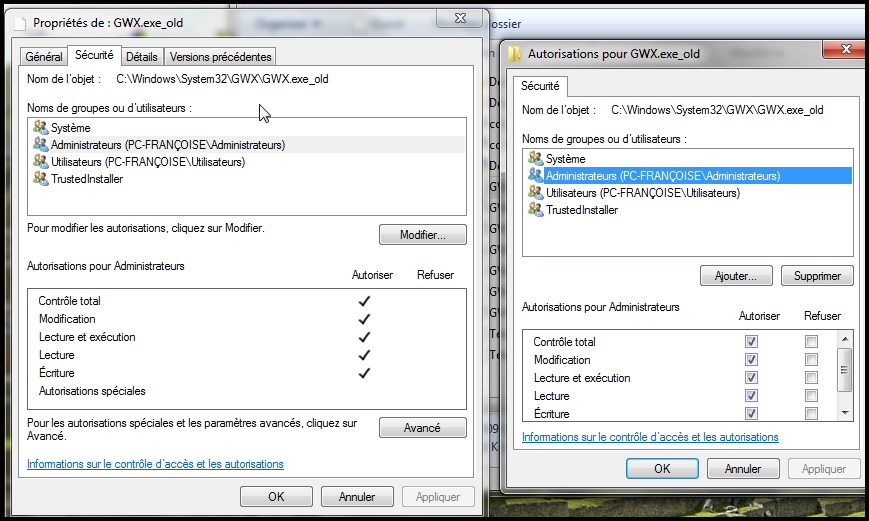Screen dimensions: 869x521
Task: Toggle Autoriser checkbox for Lecture et exécution
Action: (751, 377)
